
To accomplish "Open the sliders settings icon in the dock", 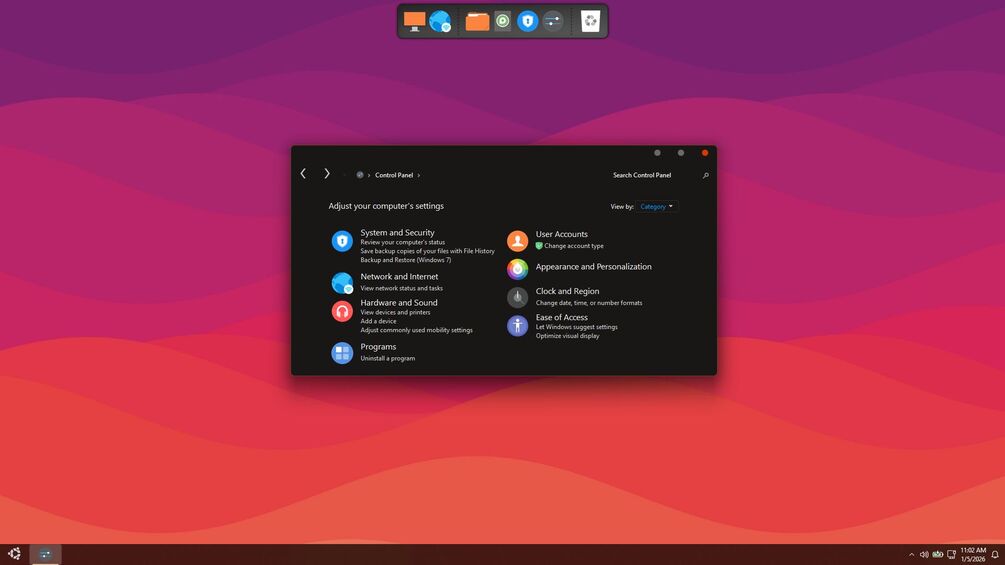I will pos(552,21).
